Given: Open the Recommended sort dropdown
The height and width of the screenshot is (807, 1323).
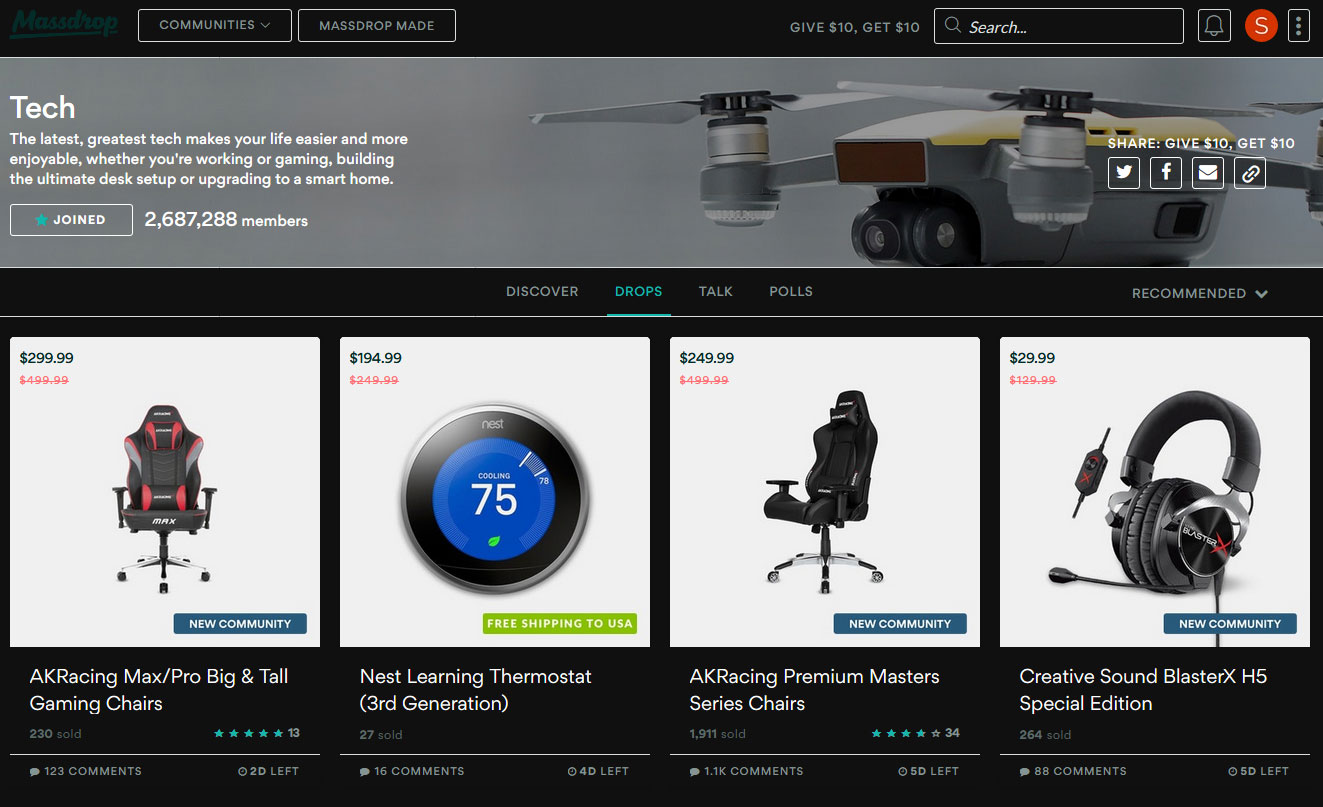Looking at the screenshot, I should (x=1200, y=293).
